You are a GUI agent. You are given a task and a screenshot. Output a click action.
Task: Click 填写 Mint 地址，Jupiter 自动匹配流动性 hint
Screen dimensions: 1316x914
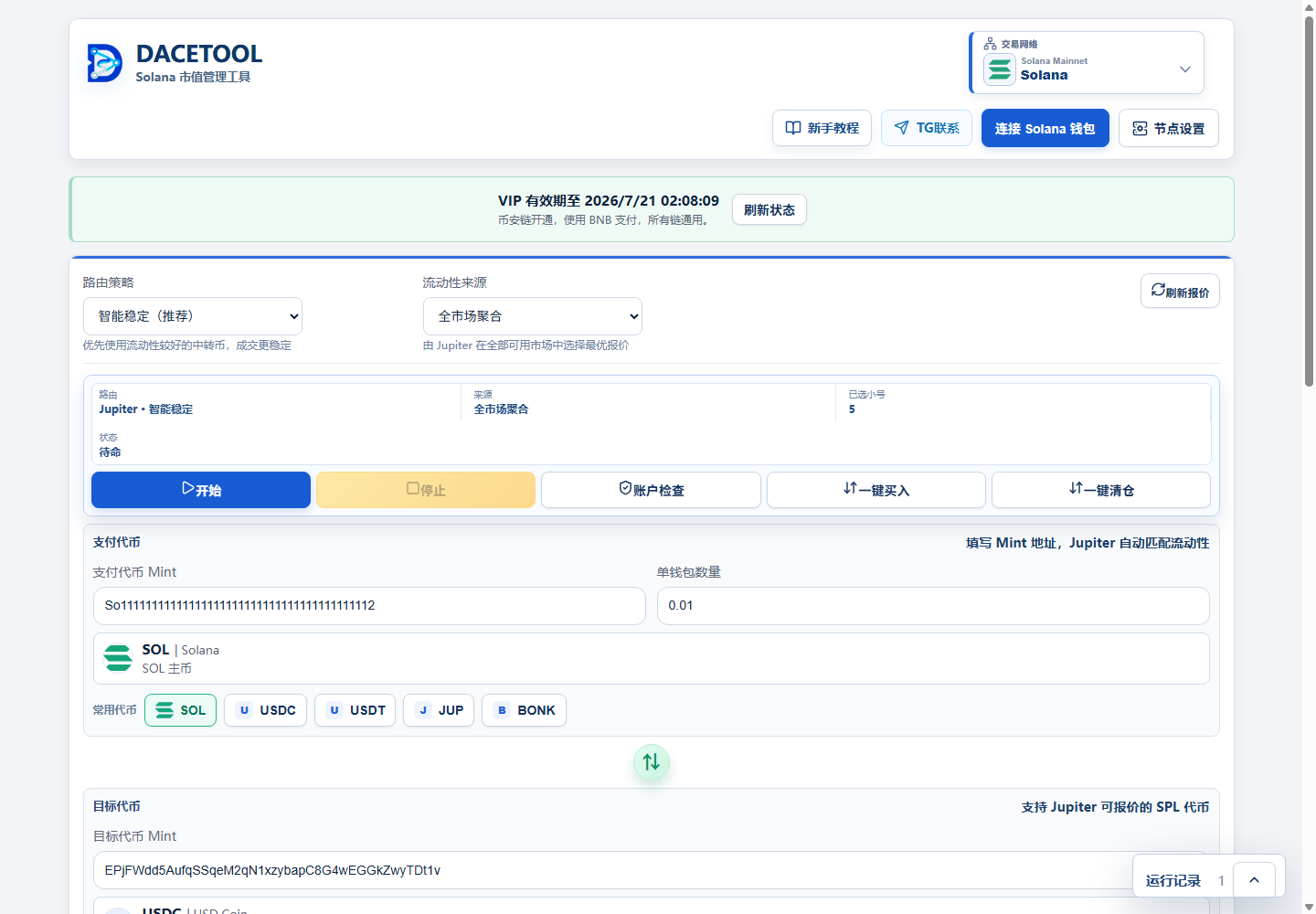click(1088, 543)
